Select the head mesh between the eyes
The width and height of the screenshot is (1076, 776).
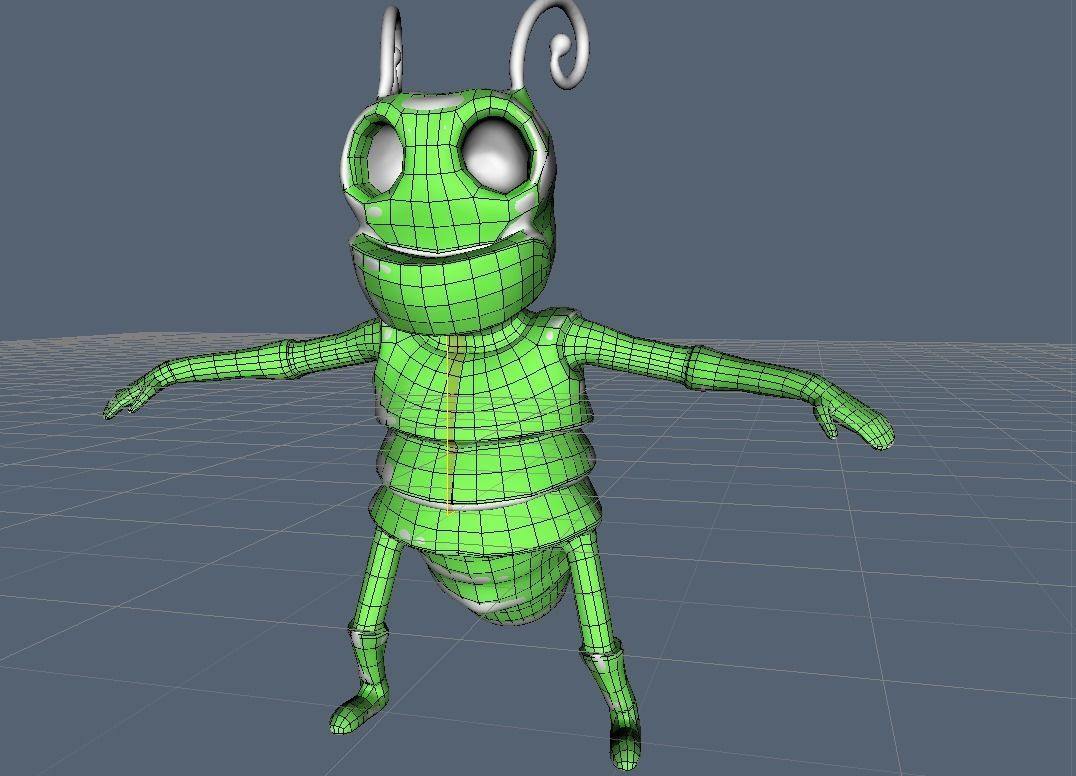pos(430,154)
